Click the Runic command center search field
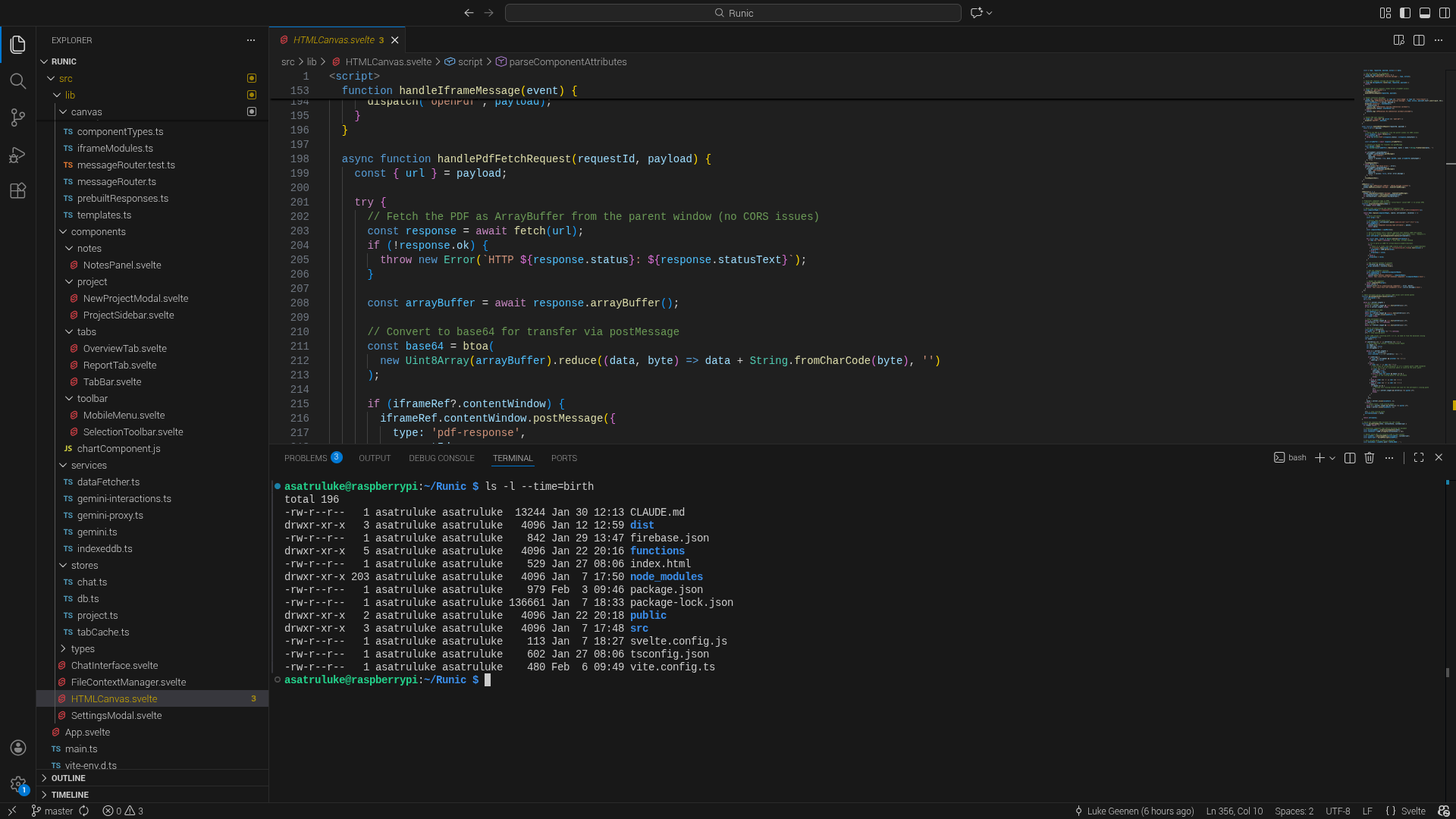This screenshot has width=1456, height=819. 733,13
